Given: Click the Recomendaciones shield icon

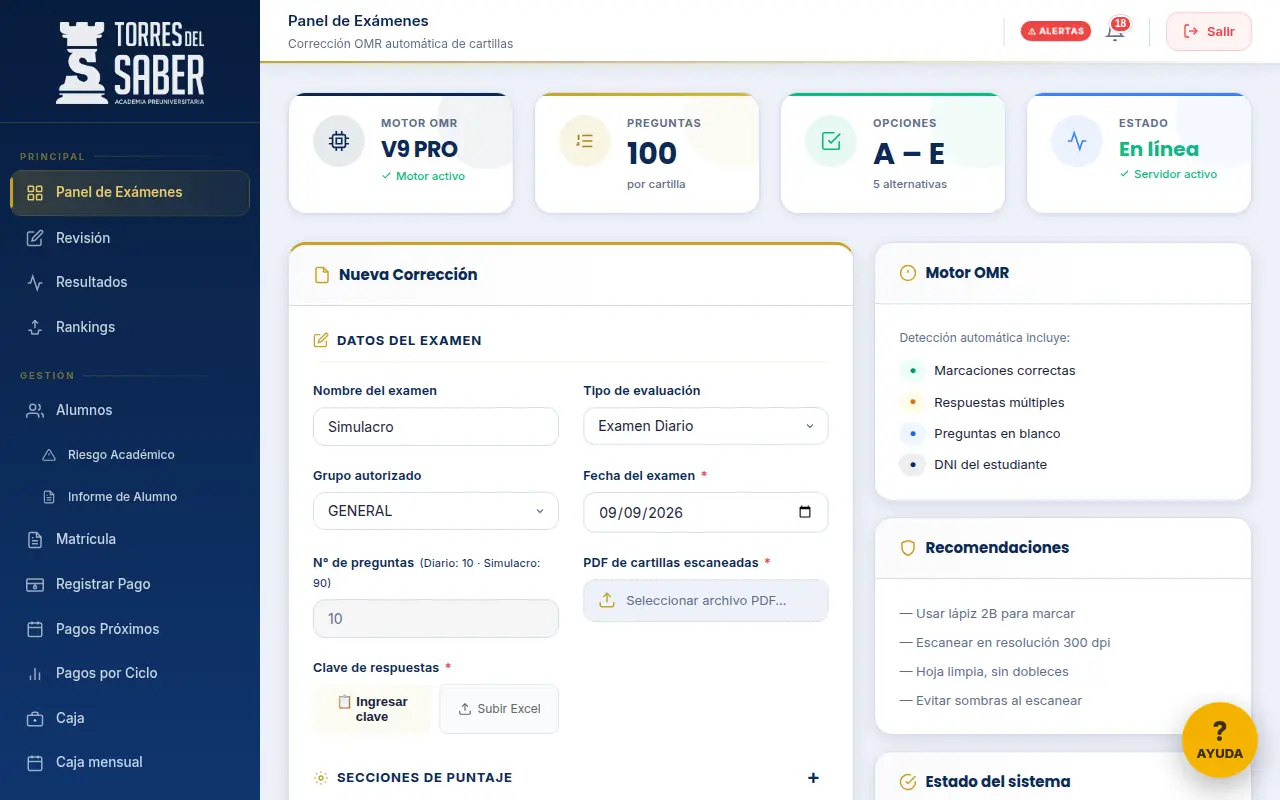Looking at the screenshot, I should (x=908, y=548).
